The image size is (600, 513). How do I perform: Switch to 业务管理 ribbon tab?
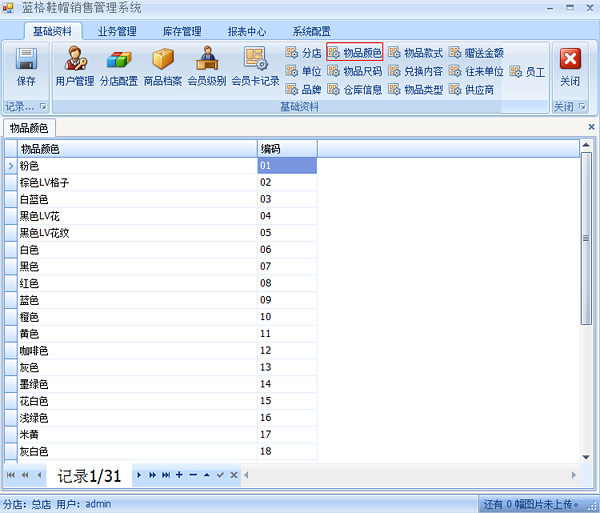click(x=117, y=31)
